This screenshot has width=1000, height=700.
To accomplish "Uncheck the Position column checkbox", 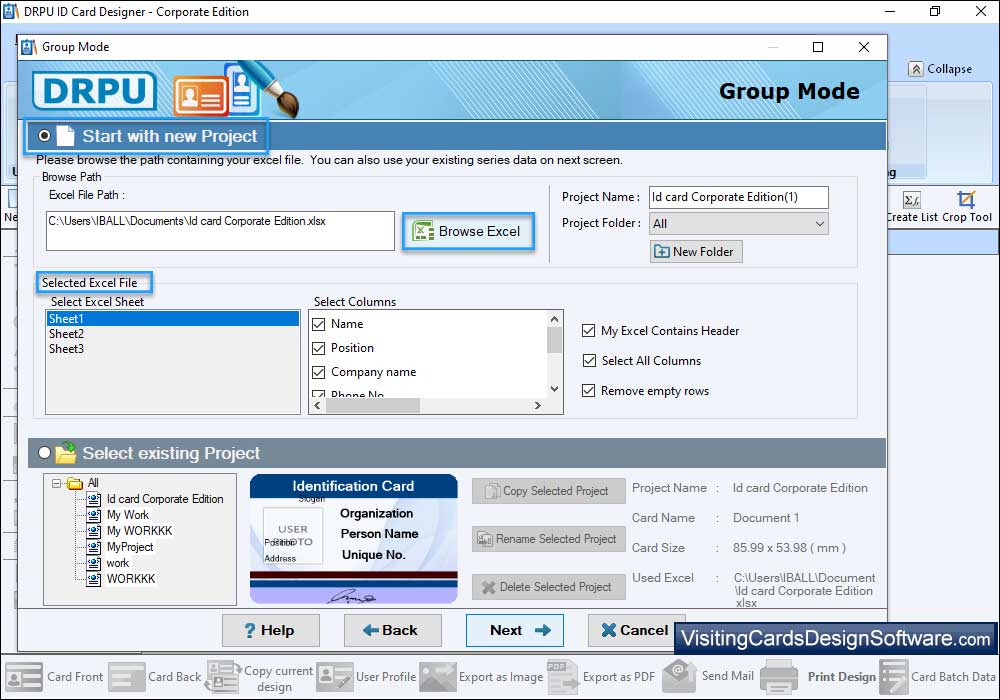I will coord(319,348).
